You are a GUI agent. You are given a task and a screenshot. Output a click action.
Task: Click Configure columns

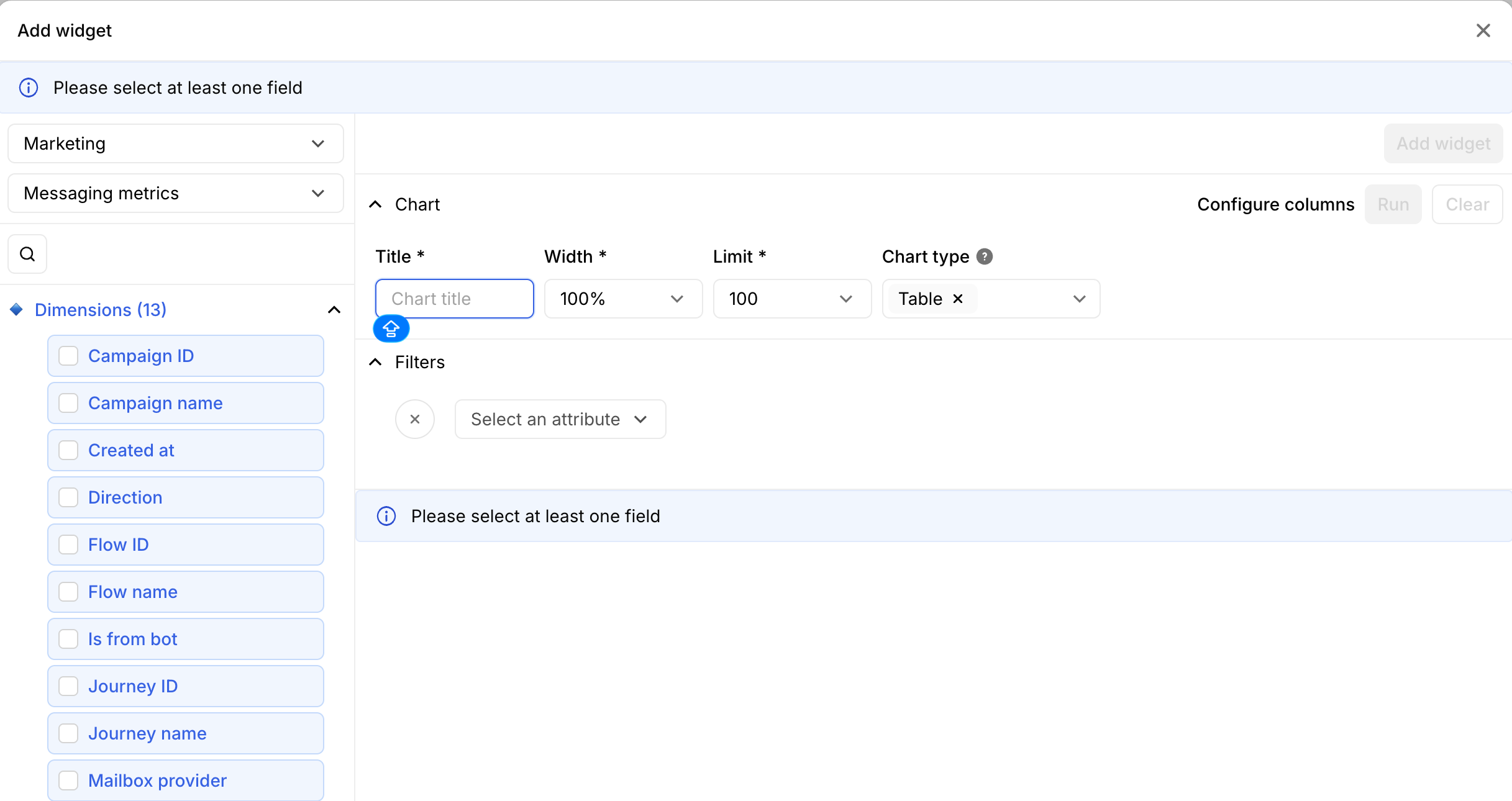pyautogui.click(x=1275, y=204)
